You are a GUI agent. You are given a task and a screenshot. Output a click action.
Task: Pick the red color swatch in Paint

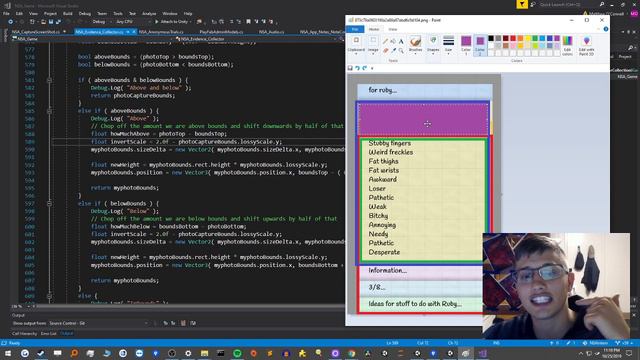coord(513,38)
